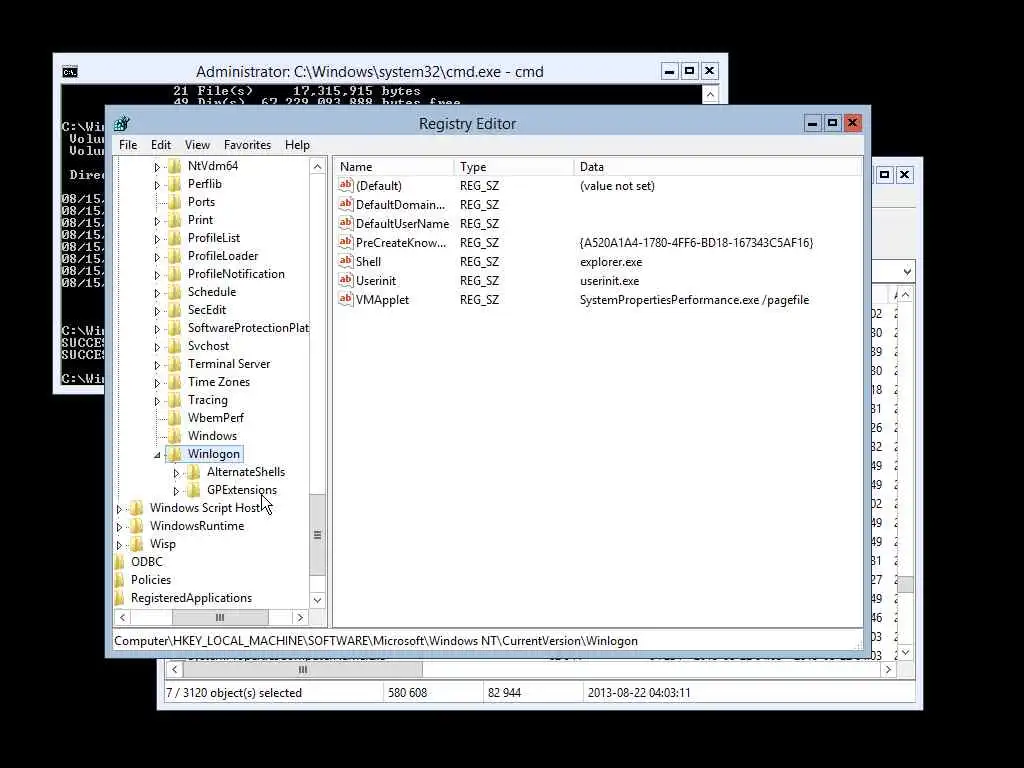Click the Perflib folder icon
This screenshot has width=1024, height=768.
(x=174, y=184)
